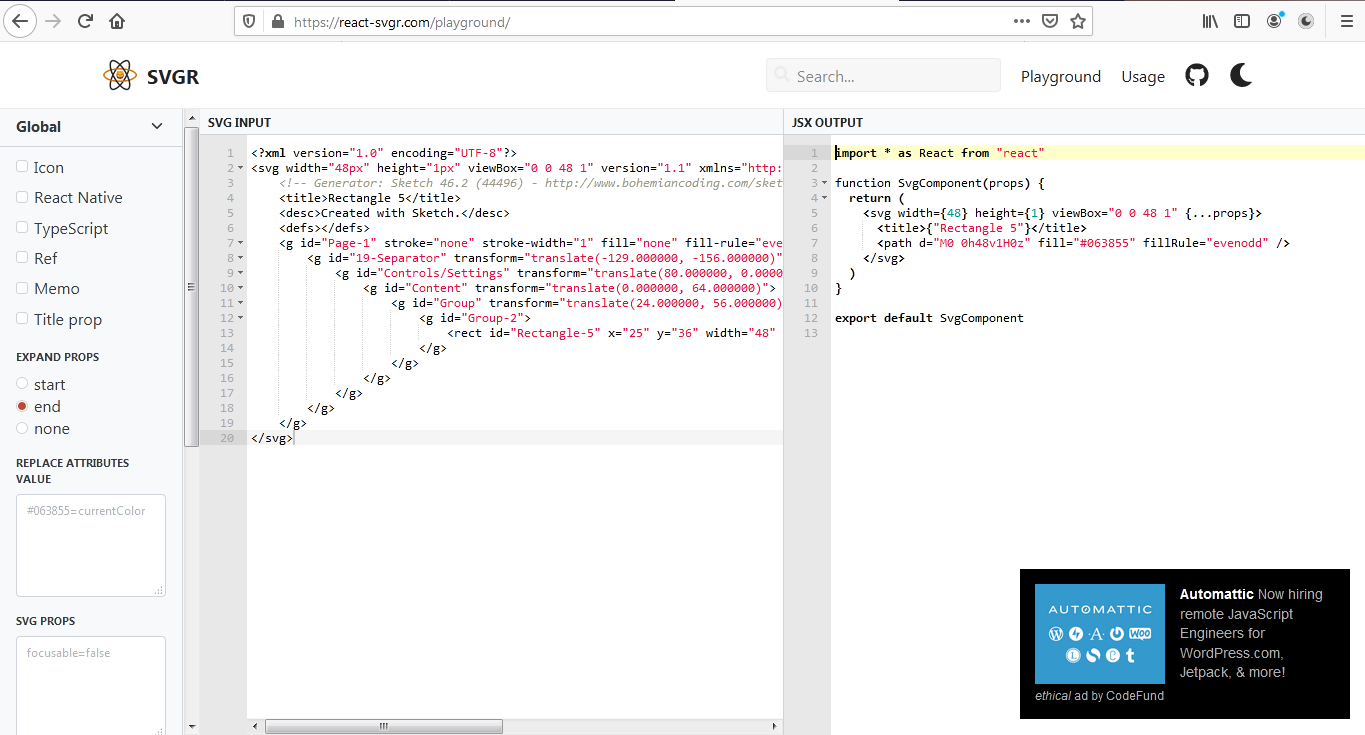Check the TypeScript option

22,227
